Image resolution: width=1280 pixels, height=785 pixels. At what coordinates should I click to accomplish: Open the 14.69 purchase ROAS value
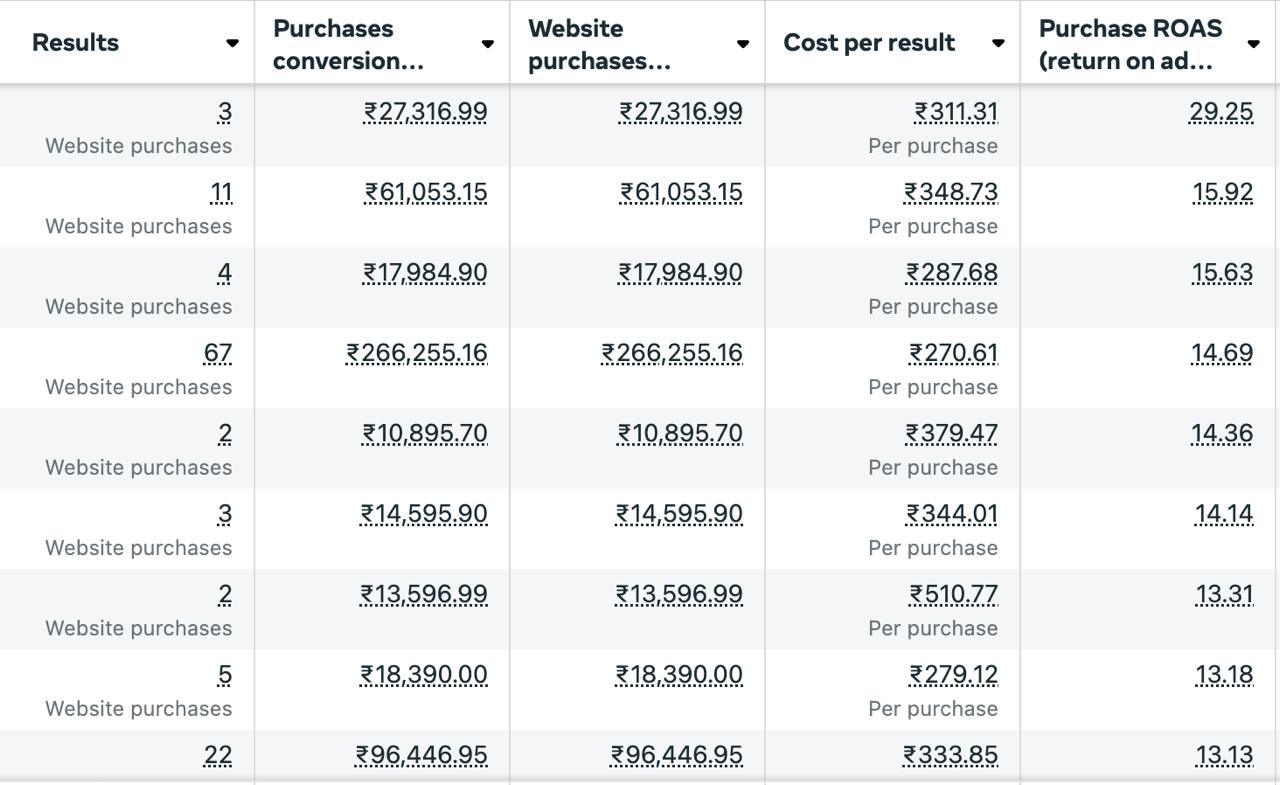[1221, 353]
